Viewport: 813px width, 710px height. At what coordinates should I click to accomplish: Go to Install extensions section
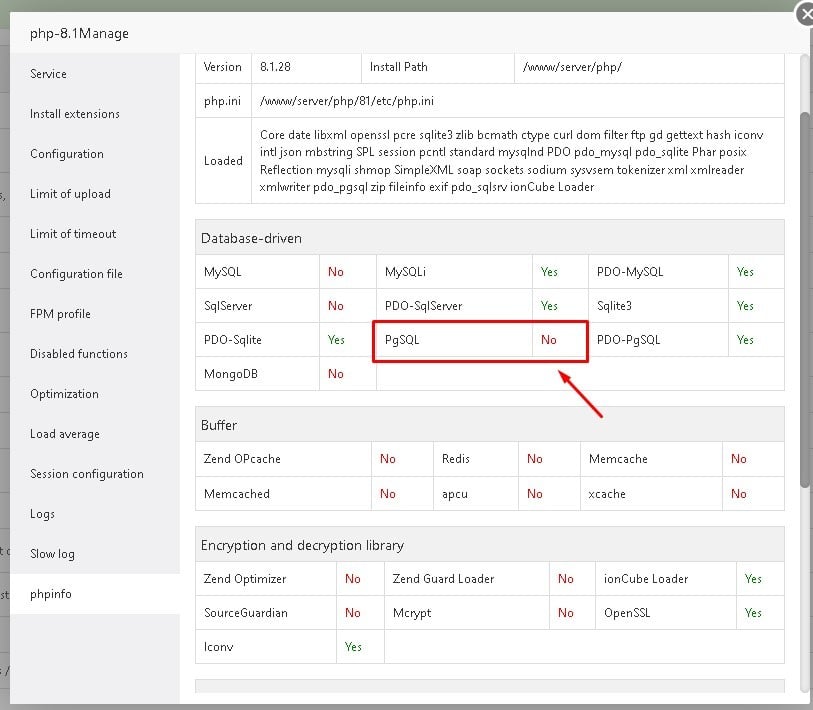(75, 114)
